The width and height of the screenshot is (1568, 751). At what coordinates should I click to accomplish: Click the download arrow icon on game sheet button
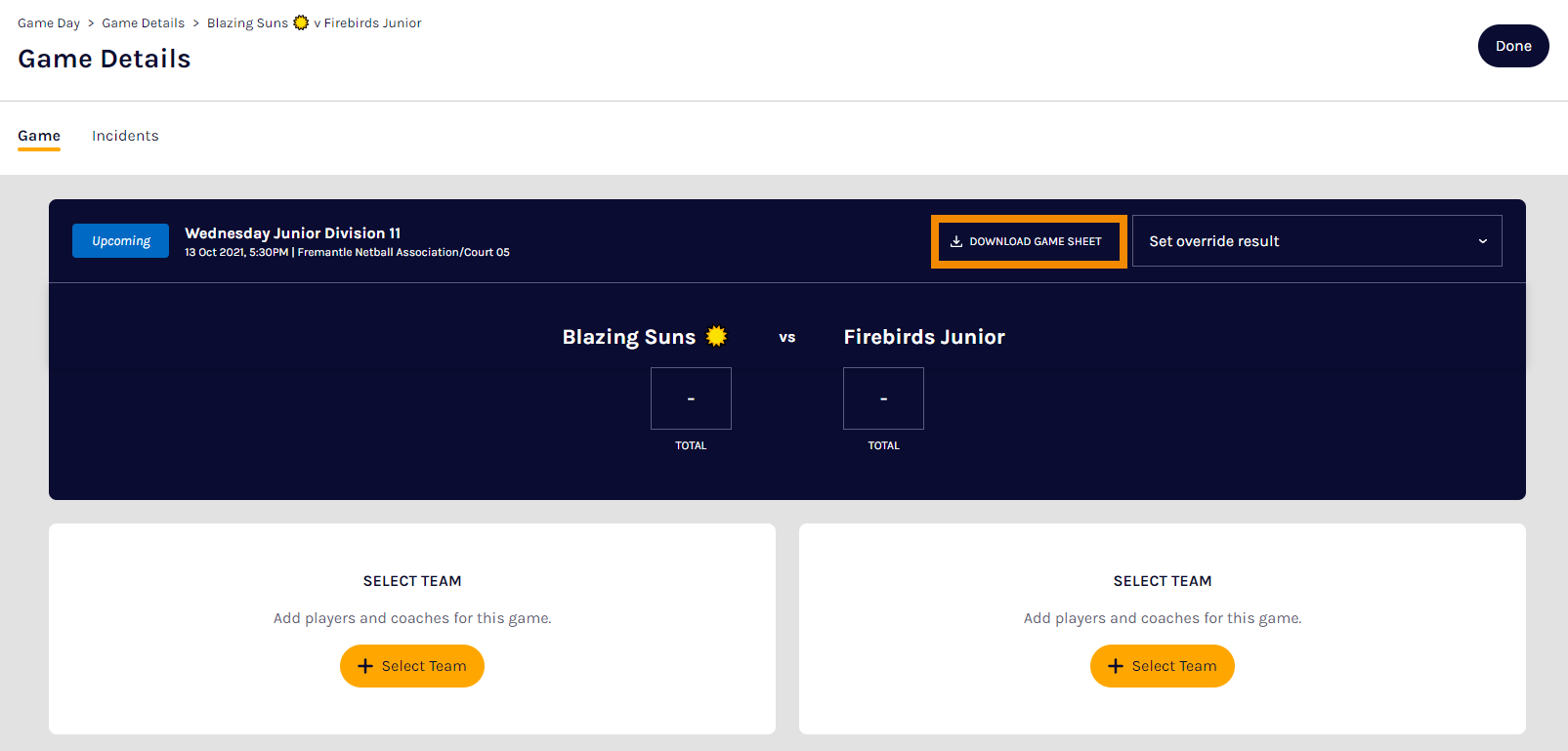click(956, 241)
